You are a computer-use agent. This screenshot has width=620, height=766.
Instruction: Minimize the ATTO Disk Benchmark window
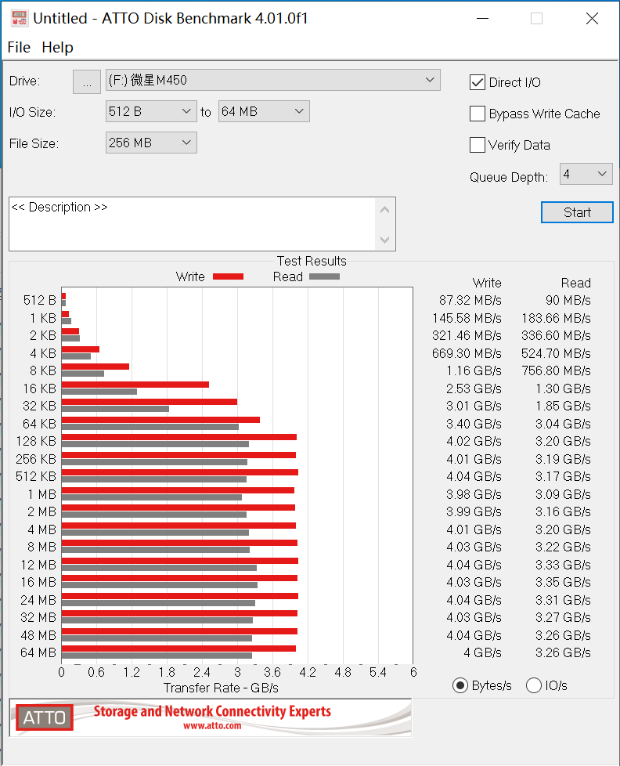click(x=483, y=19)
